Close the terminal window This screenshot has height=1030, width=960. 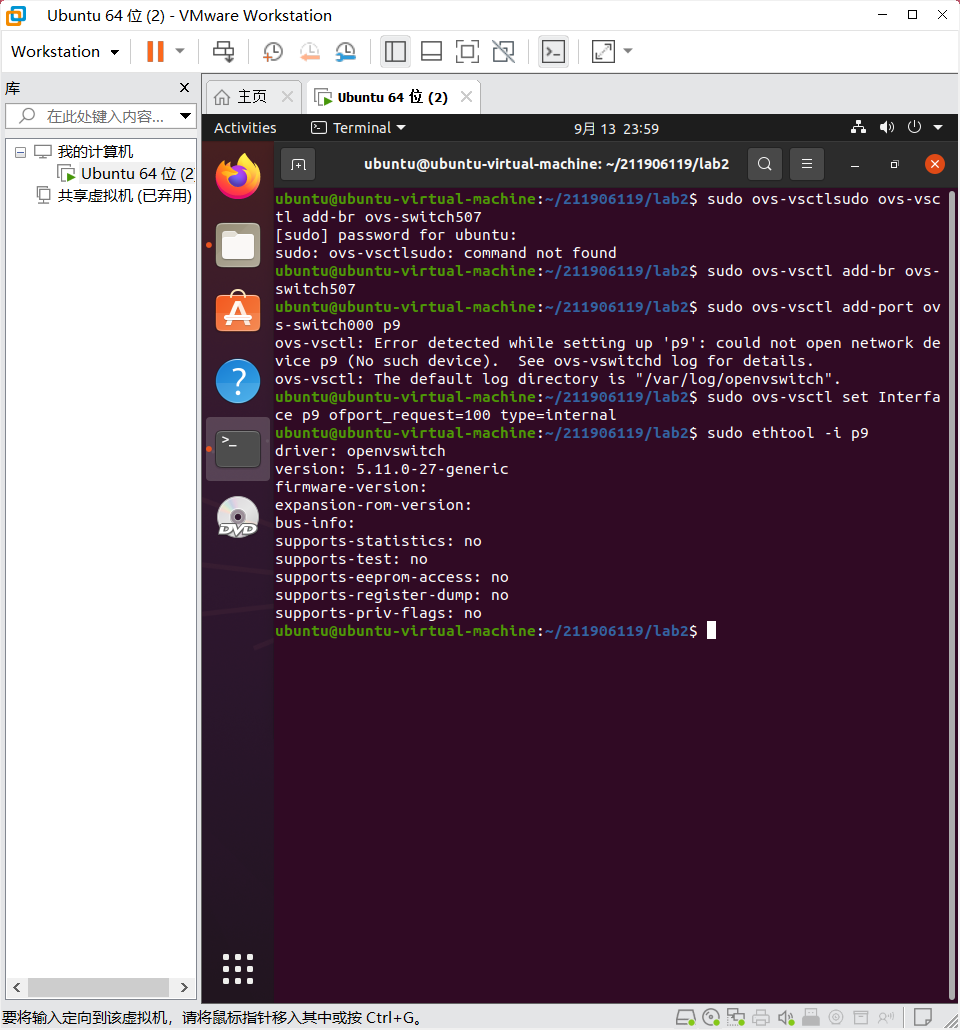coord(934,164)
